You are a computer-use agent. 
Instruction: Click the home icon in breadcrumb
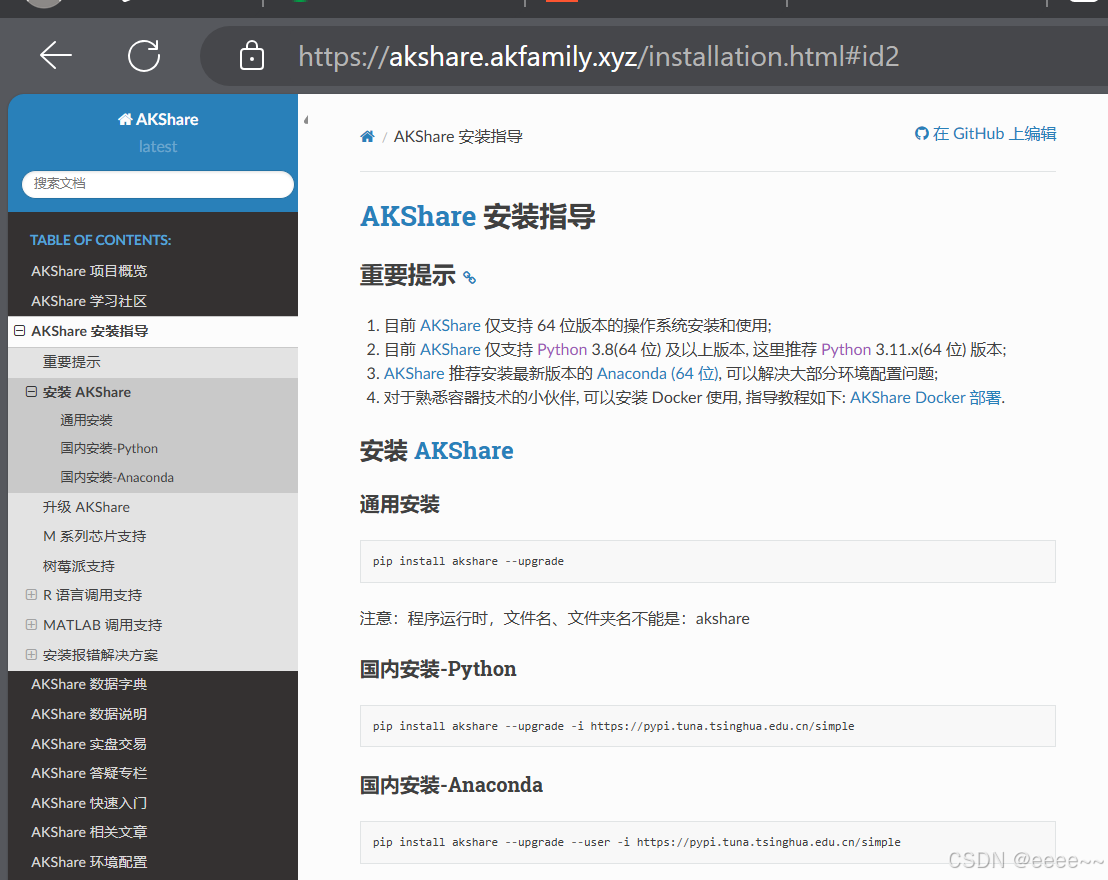pyautogui.click(x=367, y=137)
